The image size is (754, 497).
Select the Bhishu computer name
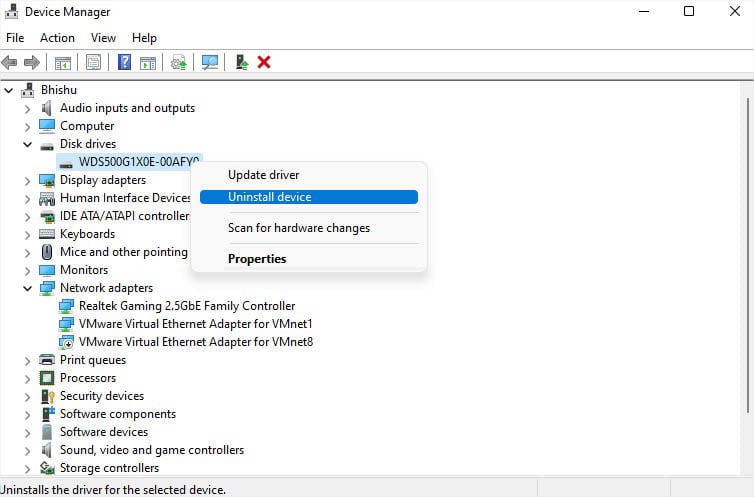pyautogui.click(x=59, y=90)
